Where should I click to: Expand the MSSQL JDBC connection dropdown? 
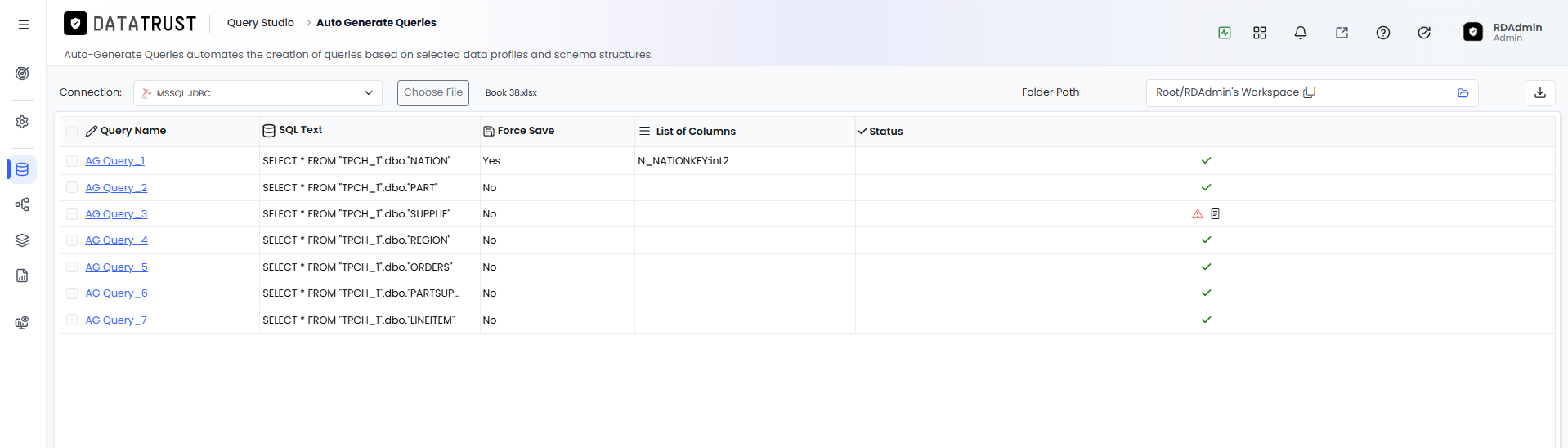click(258, 93)
